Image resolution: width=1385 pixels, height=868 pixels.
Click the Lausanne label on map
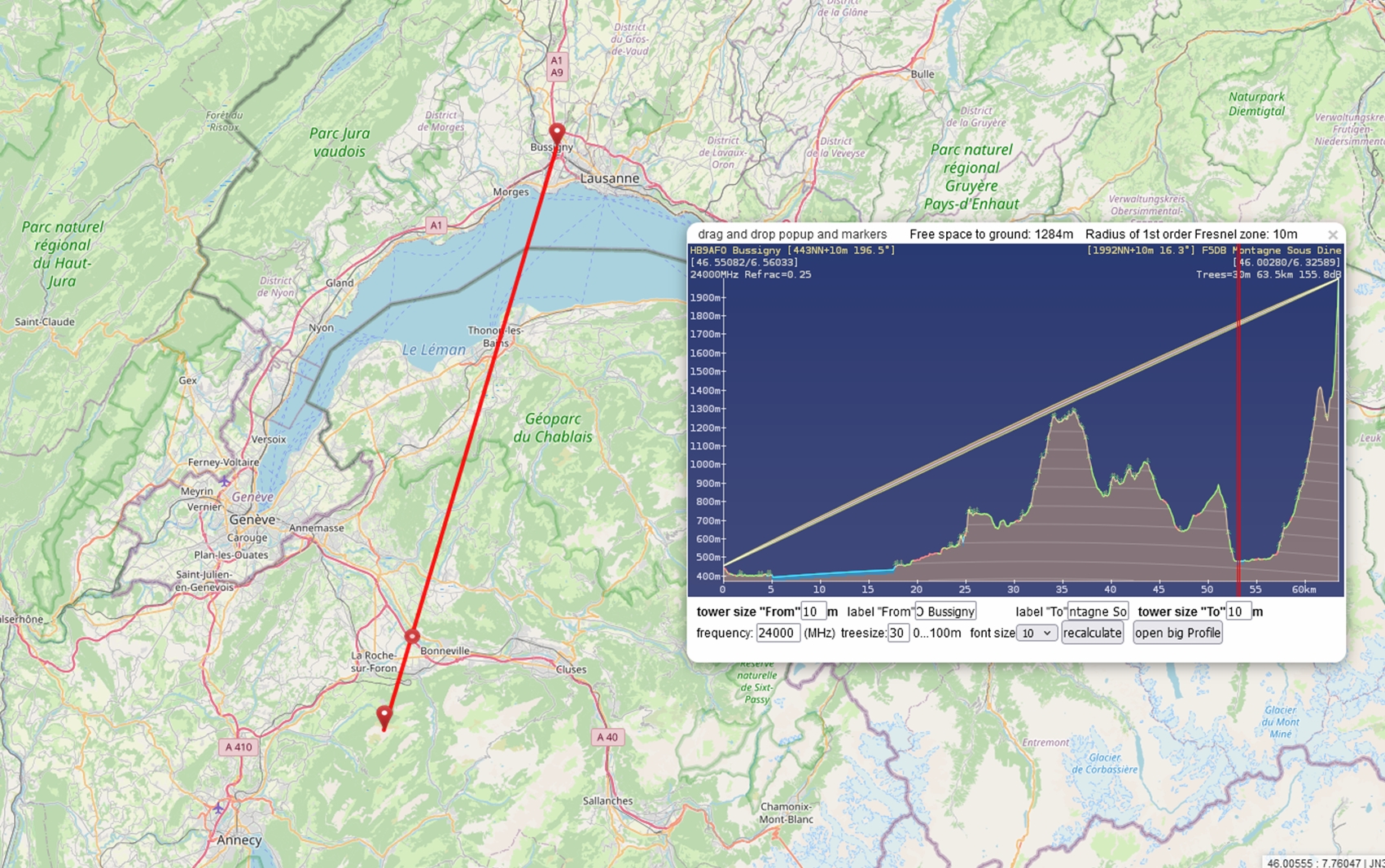coord(610,178)
